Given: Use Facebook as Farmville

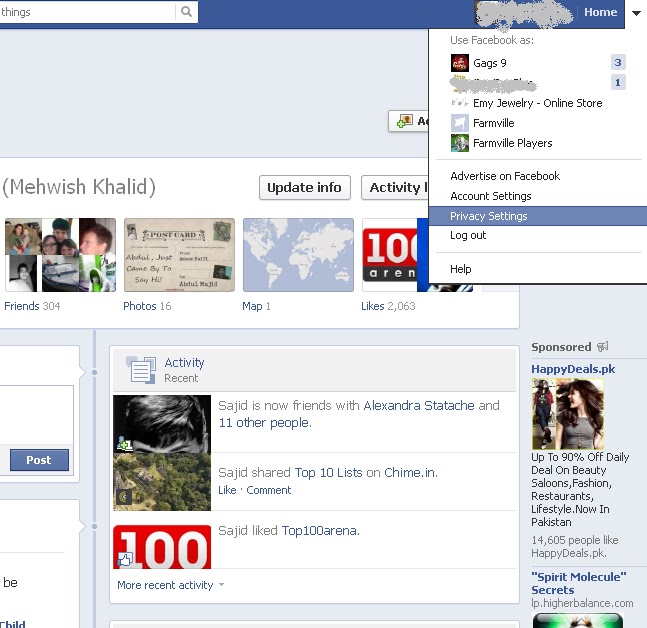Looking at the screenshot, I should pos(494,123).
